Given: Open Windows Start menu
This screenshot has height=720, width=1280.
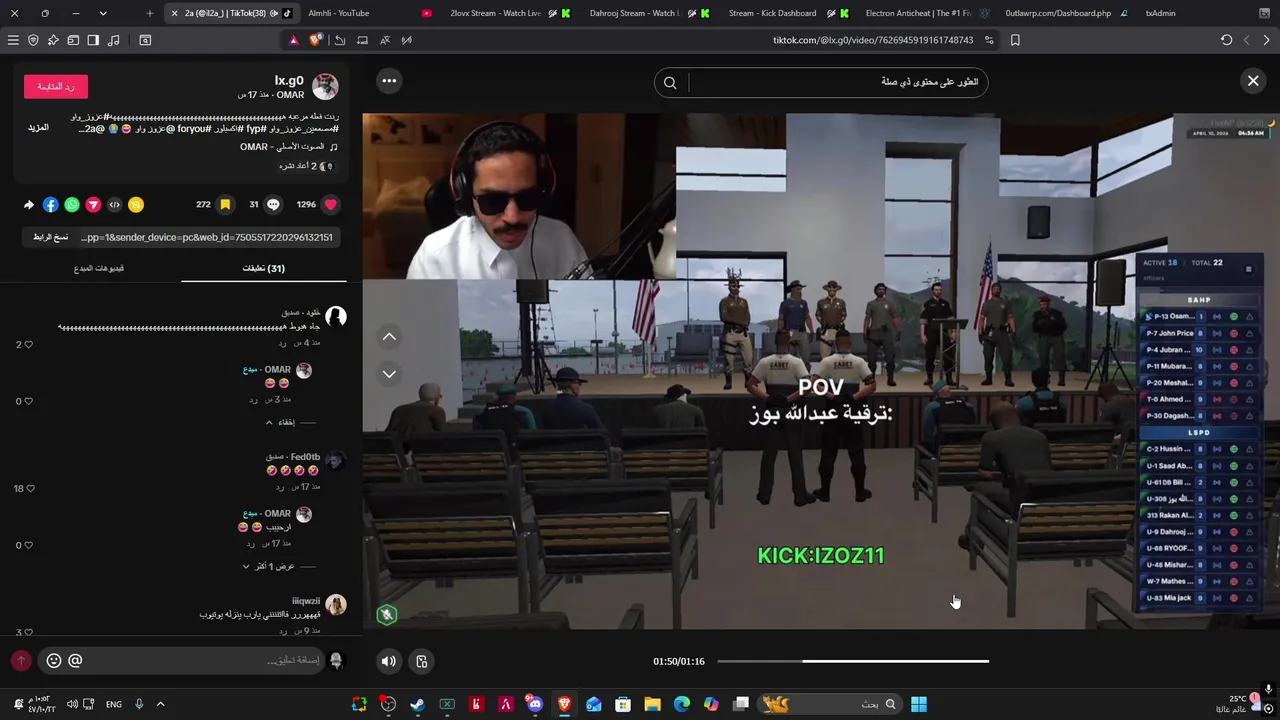Looking at the screenshot, I should pos(919,704).
